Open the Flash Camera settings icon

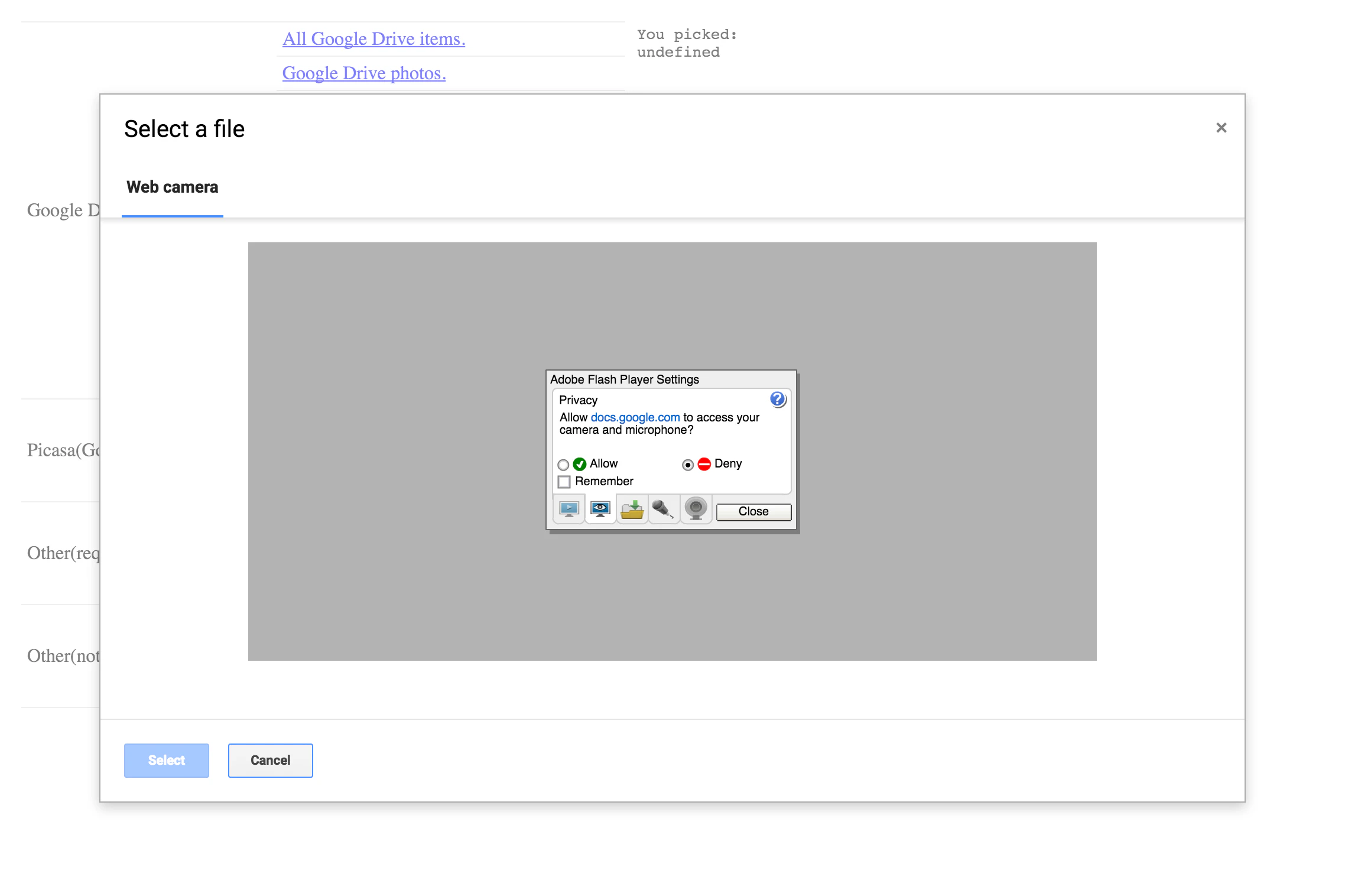click(x=696, y=509)
